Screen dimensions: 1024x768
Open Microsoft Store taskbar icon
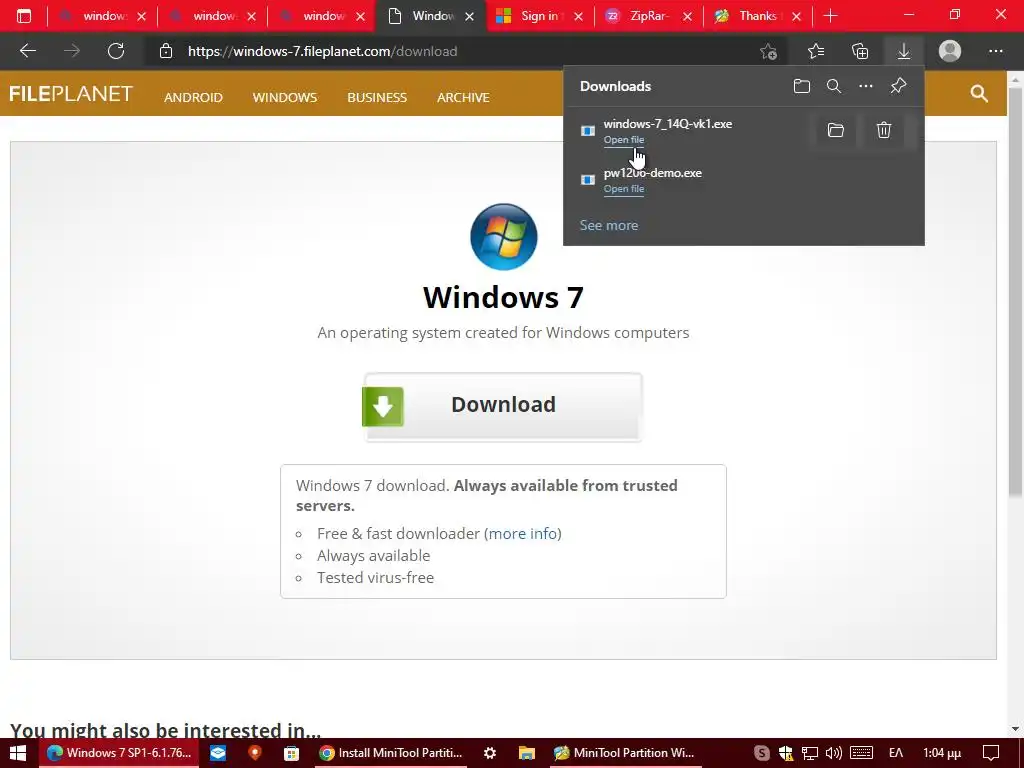(x=291, y=753)
